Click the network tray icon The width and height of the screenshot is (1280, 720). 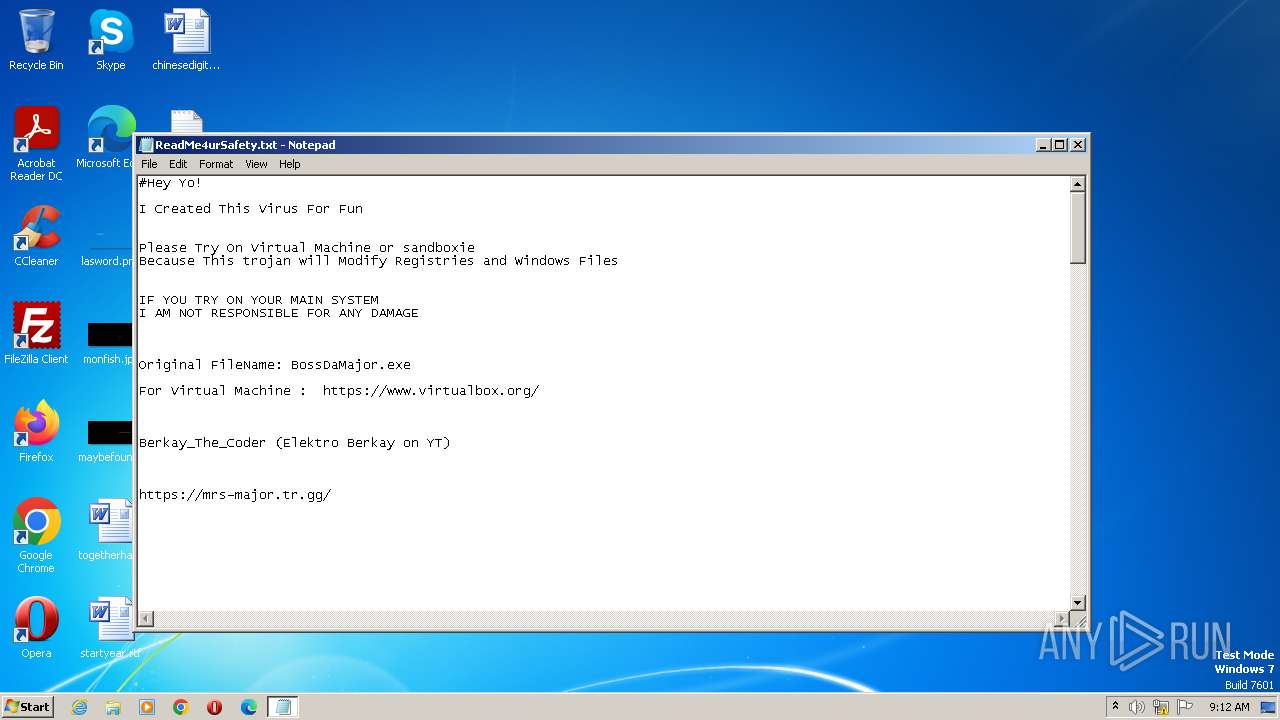pos(1161,707)
